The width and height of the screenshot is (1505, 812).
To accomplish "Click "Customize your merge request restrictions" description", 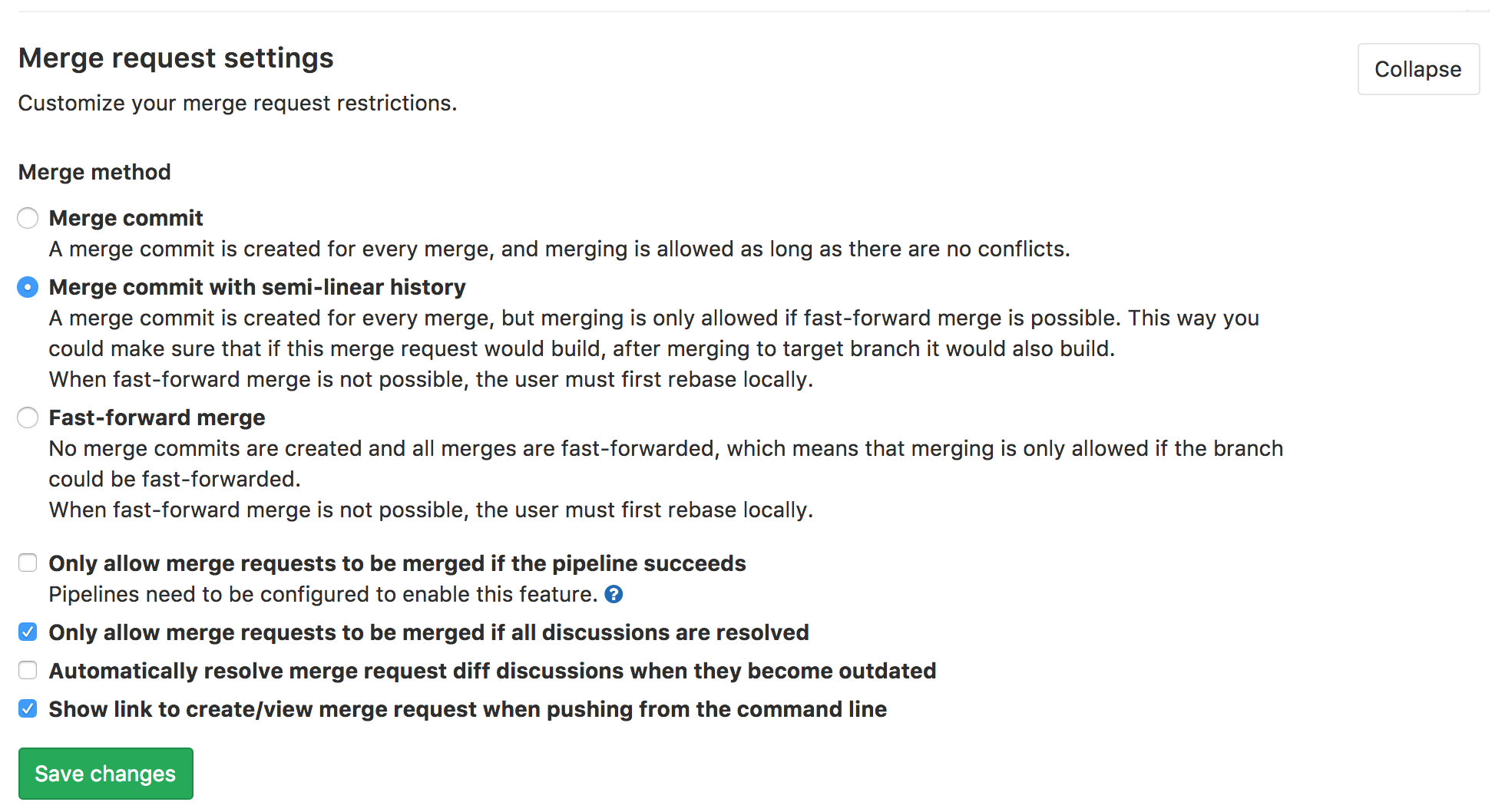I will pyautogui.click(x=237, y=103).
